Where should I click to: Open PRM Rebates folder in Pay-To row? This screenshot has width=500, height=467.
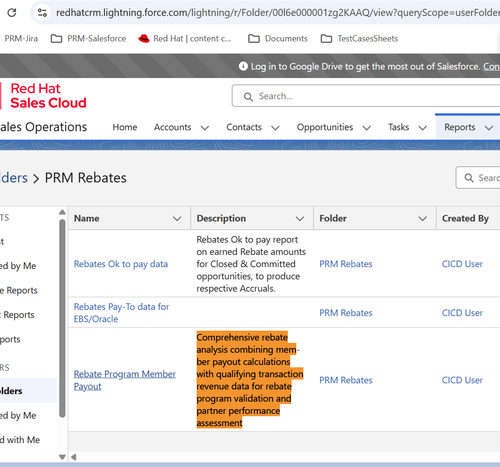point(346,313)
